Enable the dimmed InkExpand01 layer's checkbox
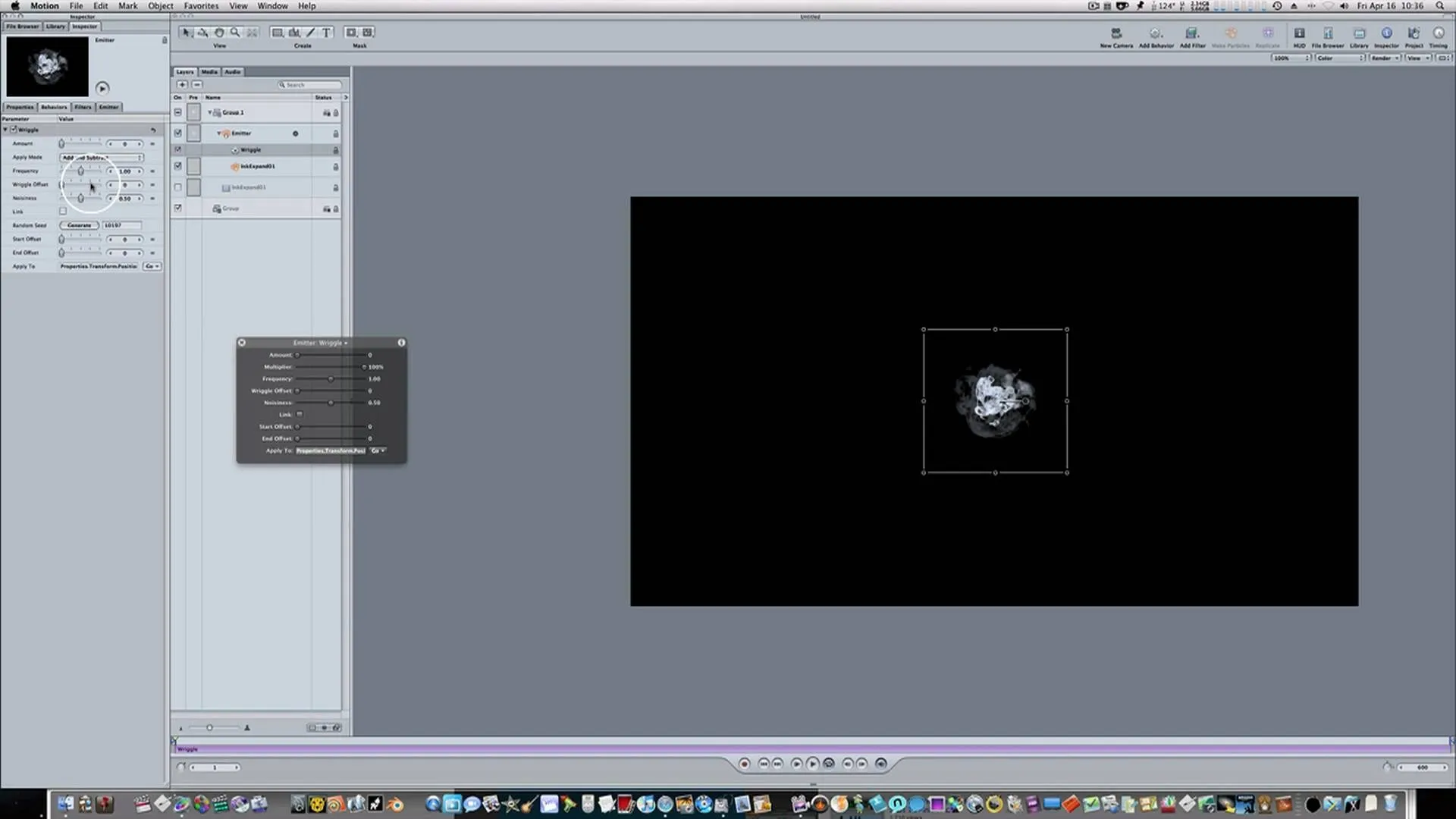Viewport: 1456px width, 819px height. (x=178, y=187)
